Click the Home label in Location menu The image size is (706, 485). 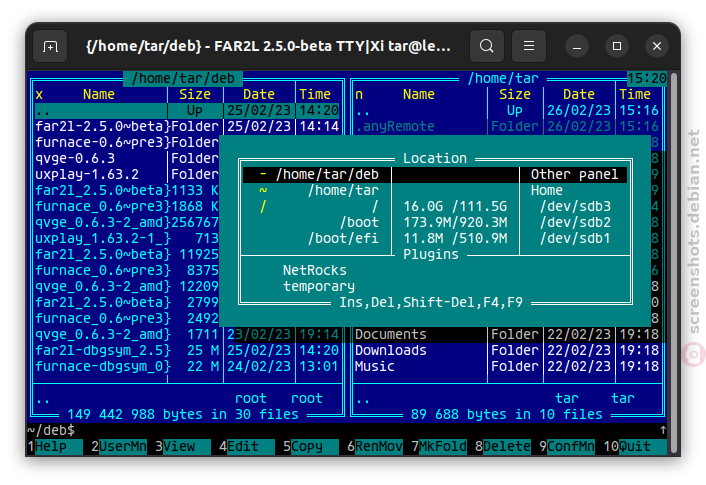coord(547,190)
